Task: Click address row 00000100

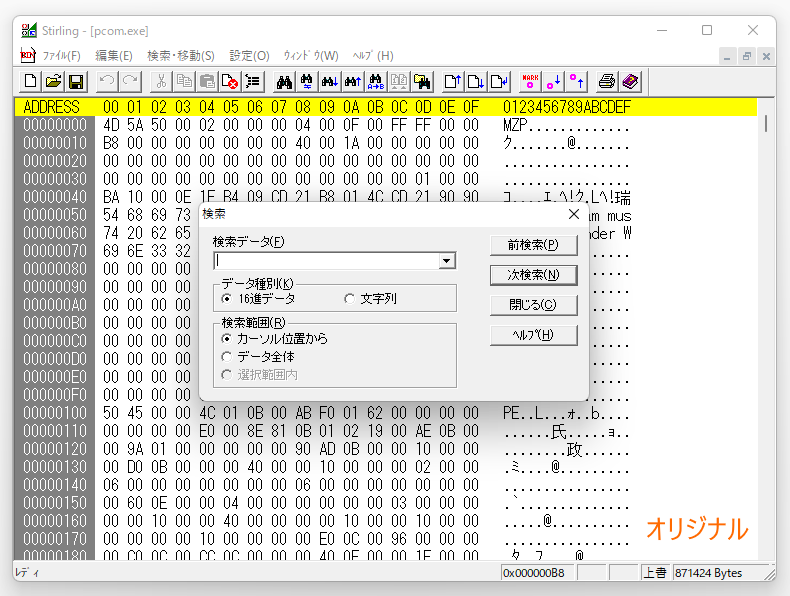Action: click(x=55, y=413)
